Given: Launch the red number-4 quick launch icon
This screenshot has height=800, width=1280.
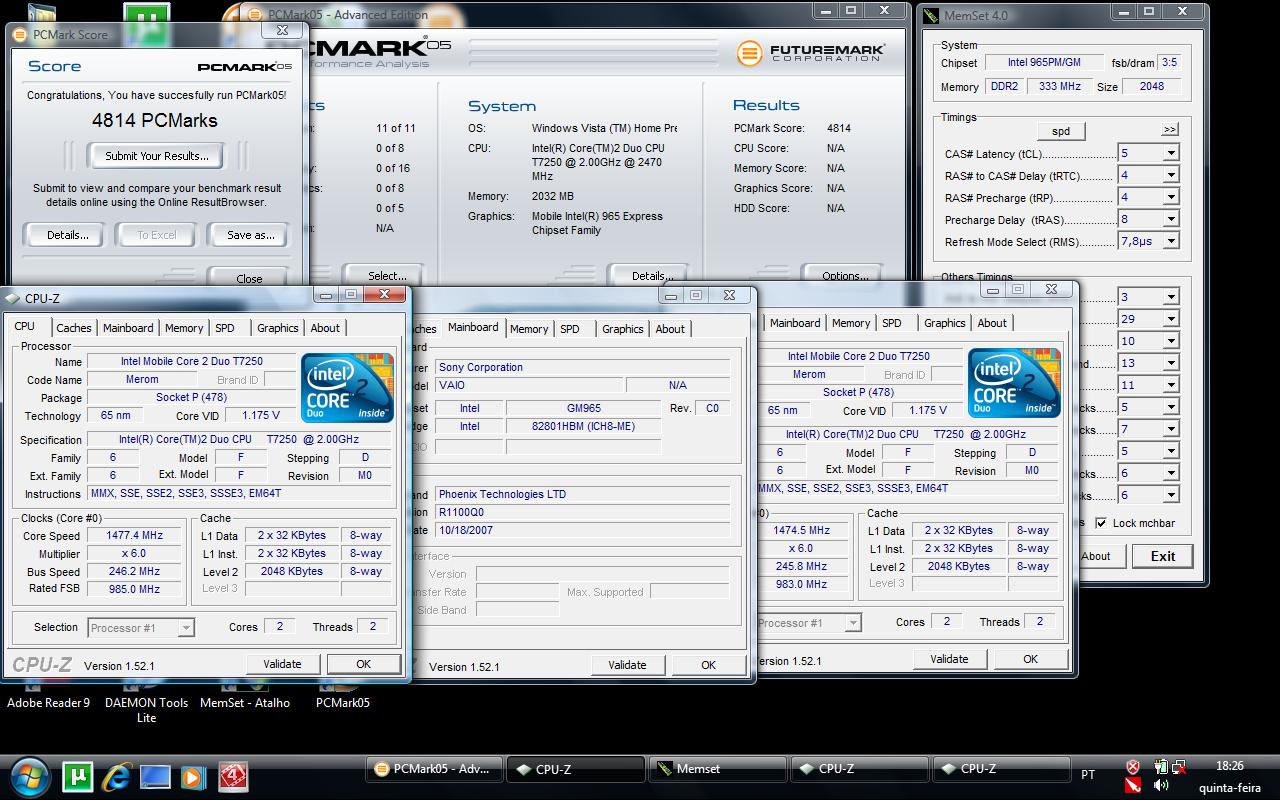Looking at the screenshot, I should click(233, 776).
